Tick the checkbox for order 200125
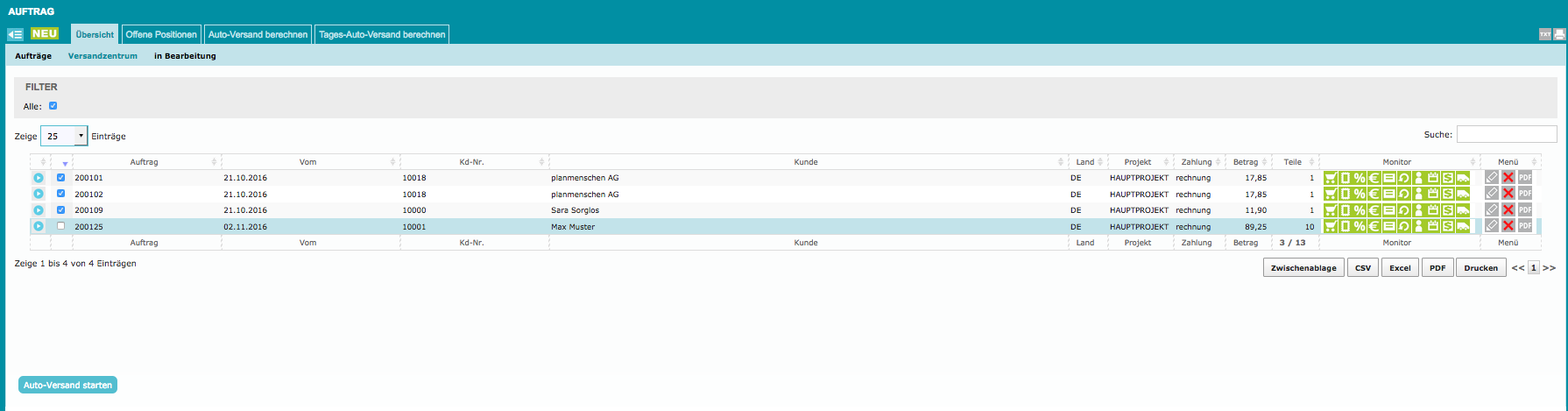1568x411 pixels. (x=61, y=226)
